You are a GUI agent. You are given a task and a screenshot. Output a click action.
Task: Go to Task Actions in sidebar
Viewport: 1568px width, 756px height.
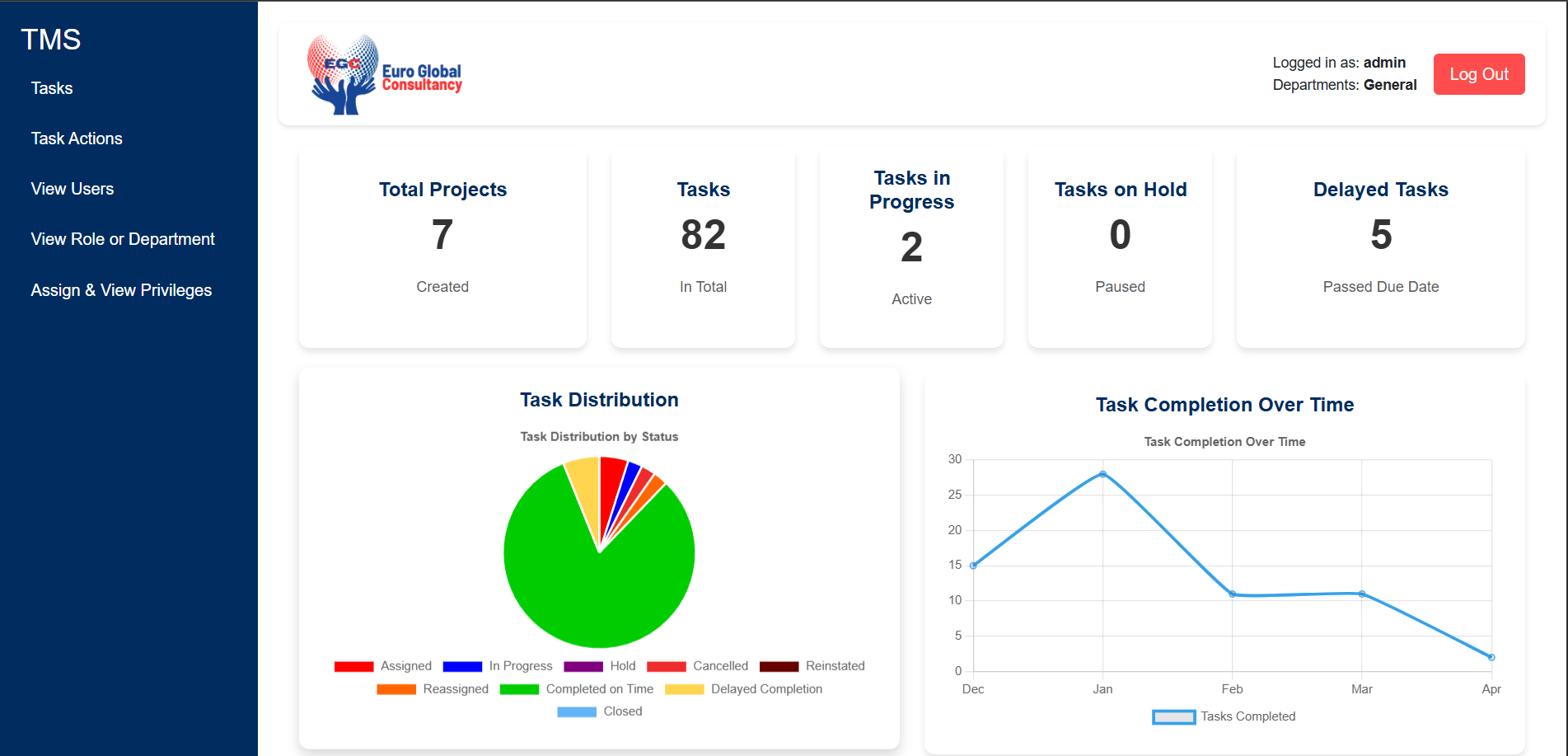point(77,139)
